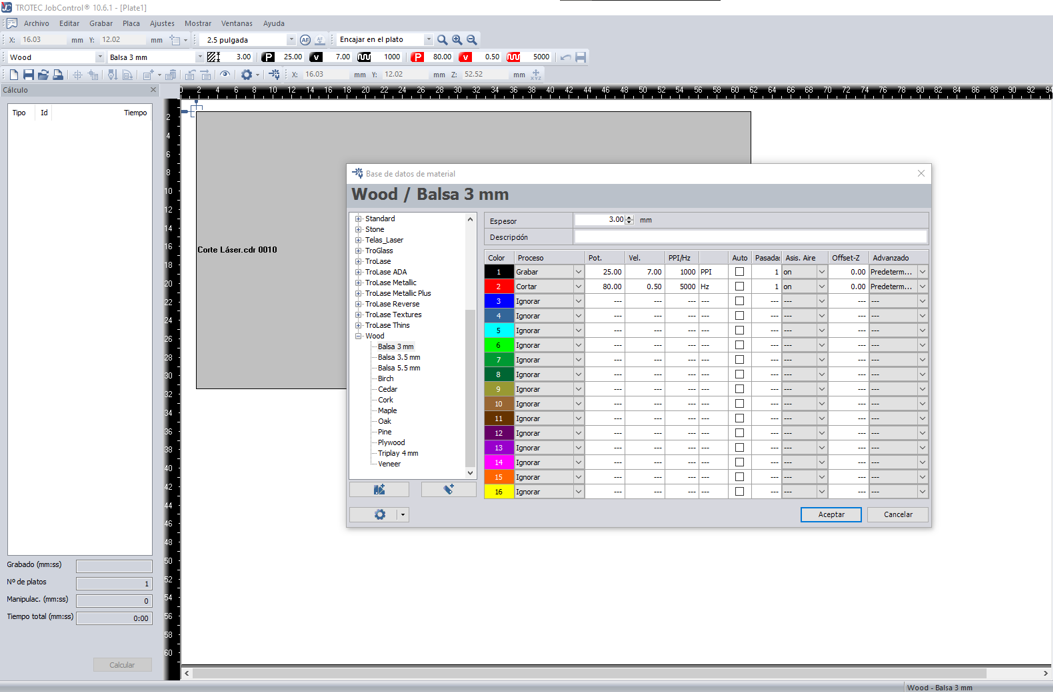The image size is (1053, 692).
Task: Click the save disk icon in material toolbar
Action: tap(581, 57)
